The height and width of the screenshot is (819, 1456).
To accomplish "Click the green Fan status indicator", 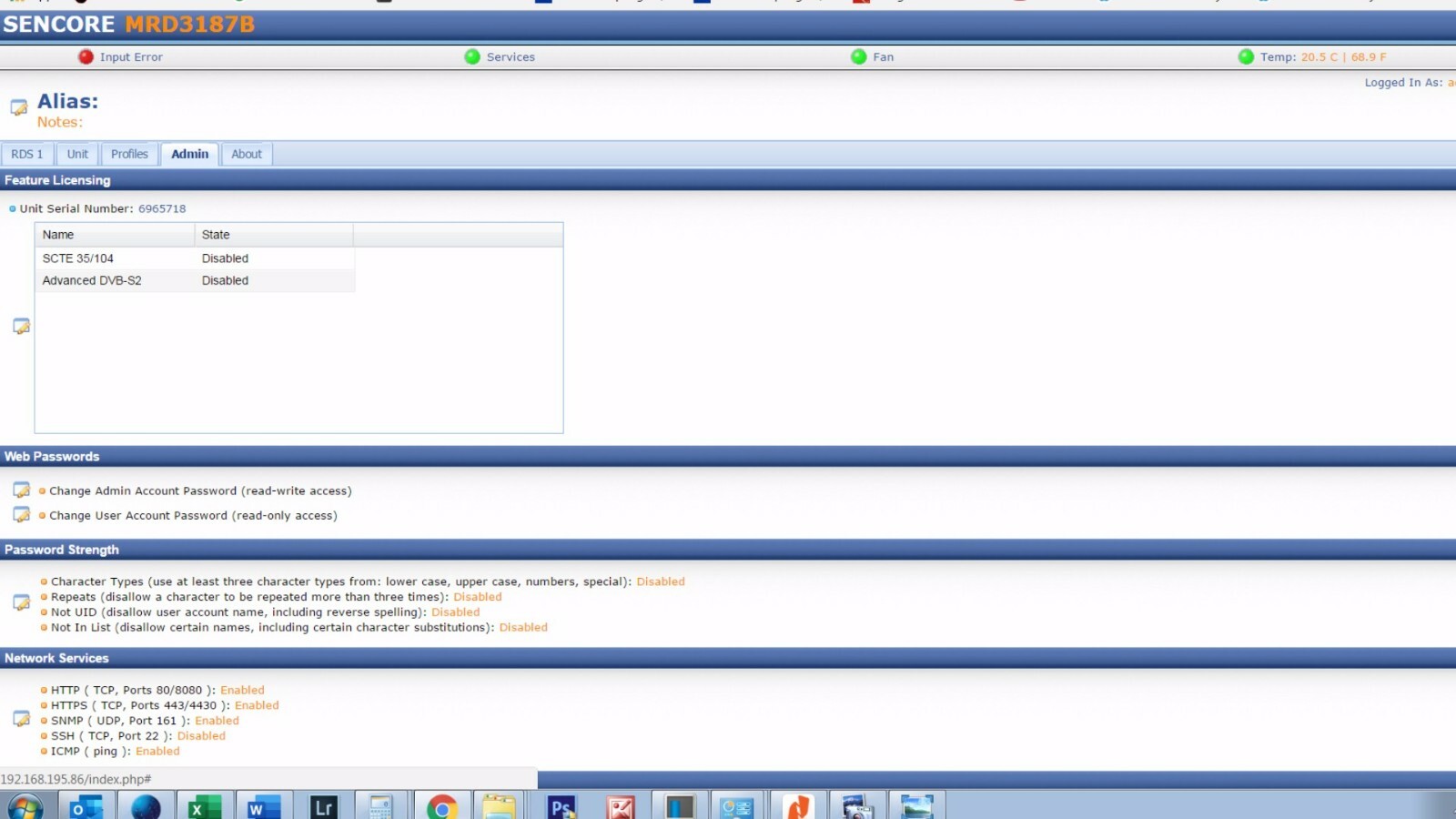I will pyautogui.click(x=859, y=56).
